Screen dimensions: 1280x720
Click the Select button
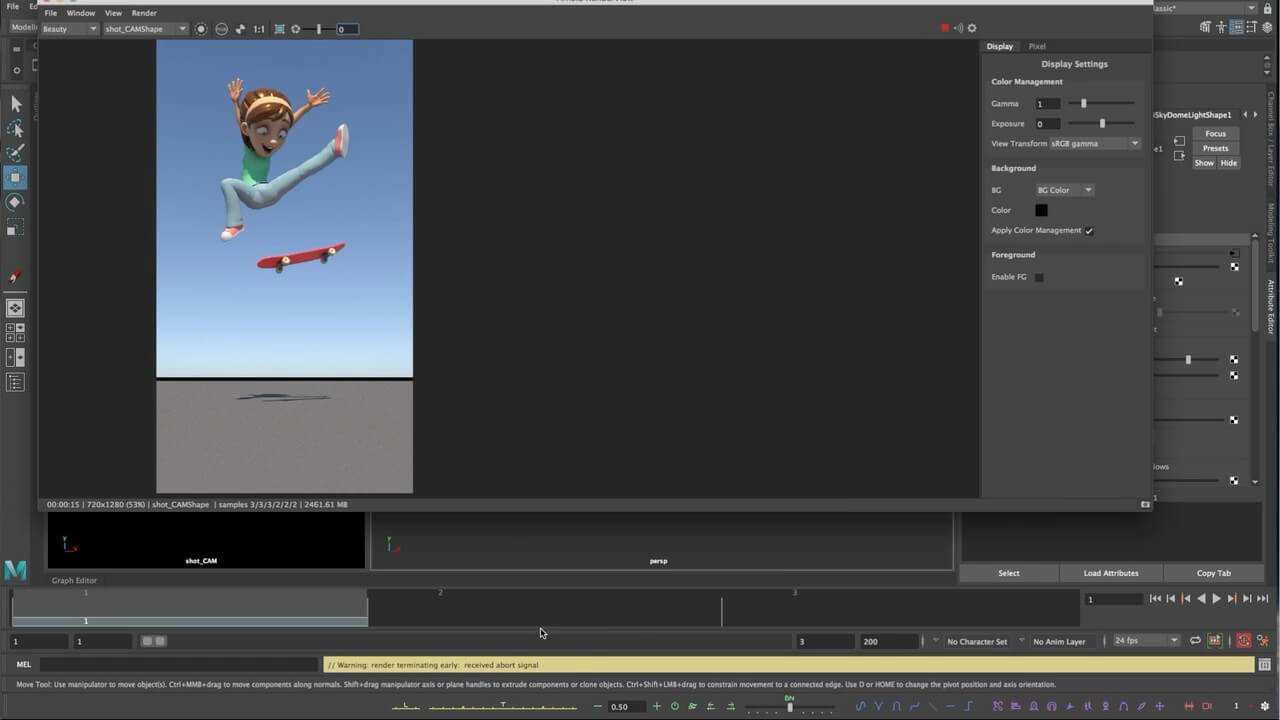tap(1009, 573)
